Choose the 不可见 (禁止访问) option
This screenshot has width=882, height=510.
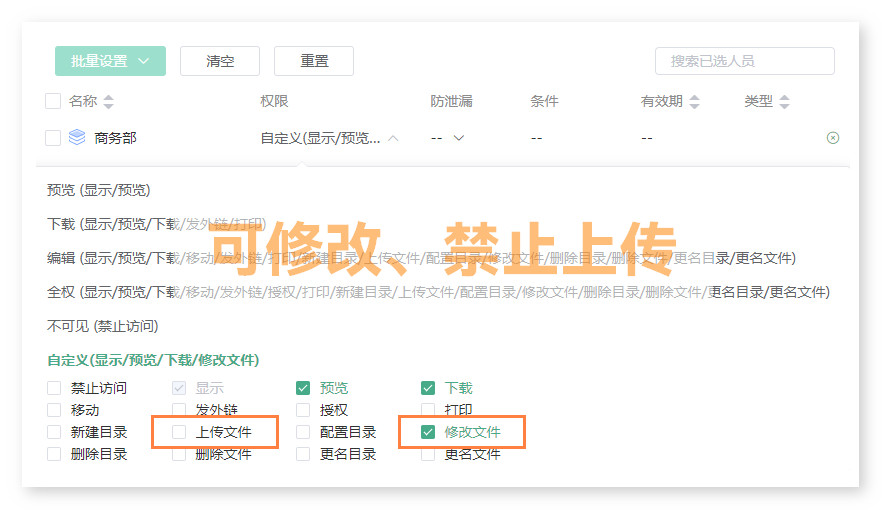pos(102,326)
